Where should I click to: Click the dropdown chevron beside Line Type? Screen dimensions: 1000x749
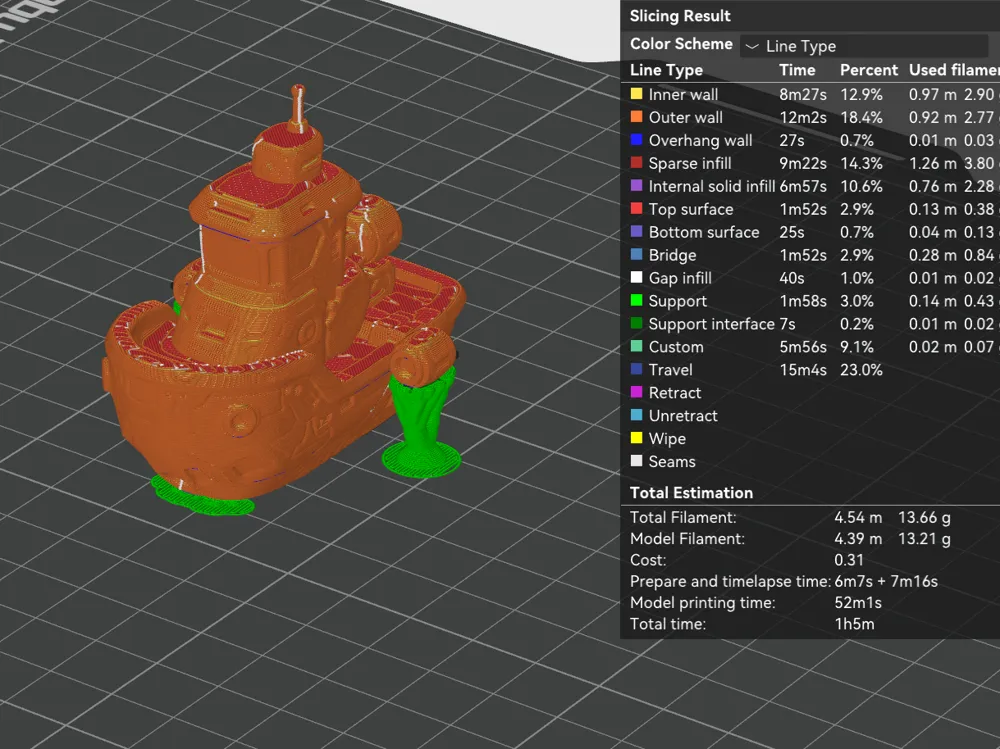(x=753, y=47)
